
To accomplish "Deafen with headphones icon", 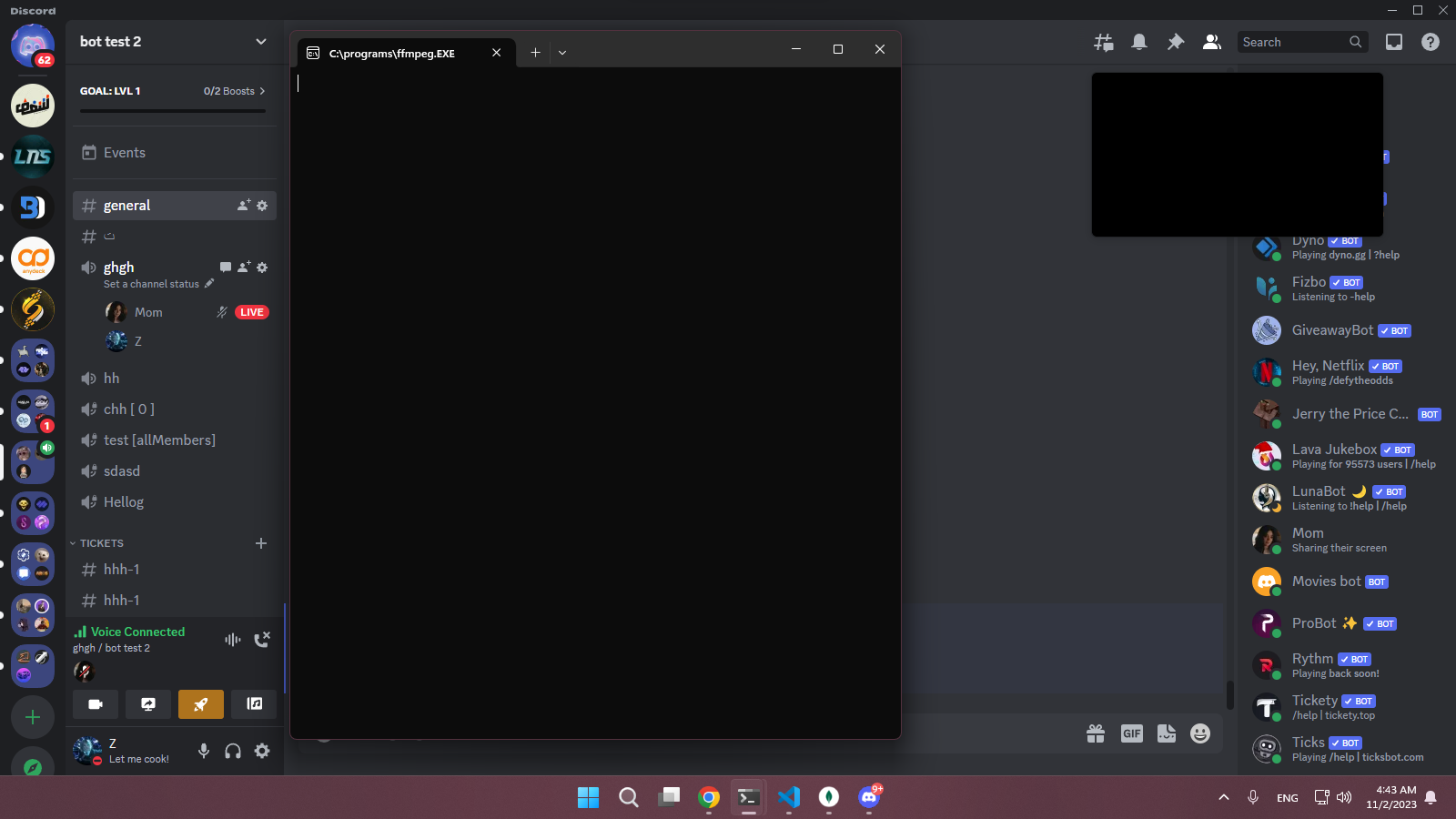I will pos(233,751).
